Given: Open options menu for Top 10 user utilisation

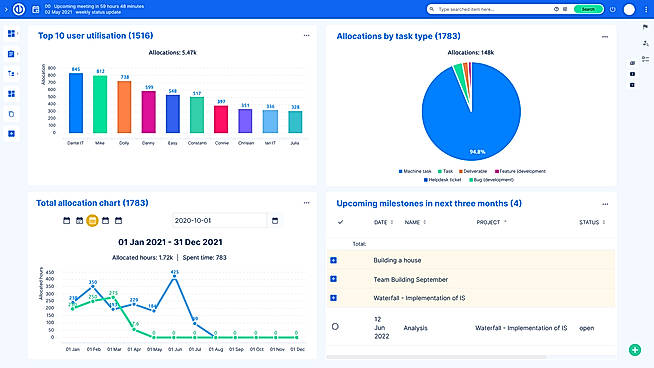Looking at the screenshot, I should [x=307, y=35].
